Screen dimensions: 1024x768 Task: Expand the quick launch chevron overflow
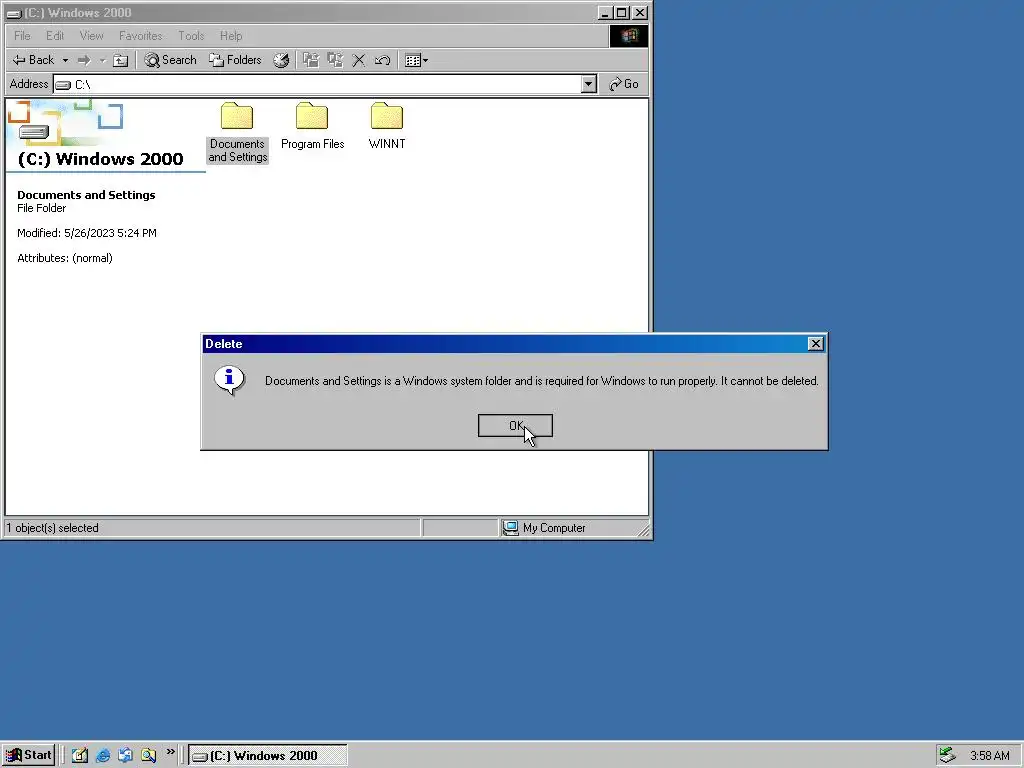(170, 752)
